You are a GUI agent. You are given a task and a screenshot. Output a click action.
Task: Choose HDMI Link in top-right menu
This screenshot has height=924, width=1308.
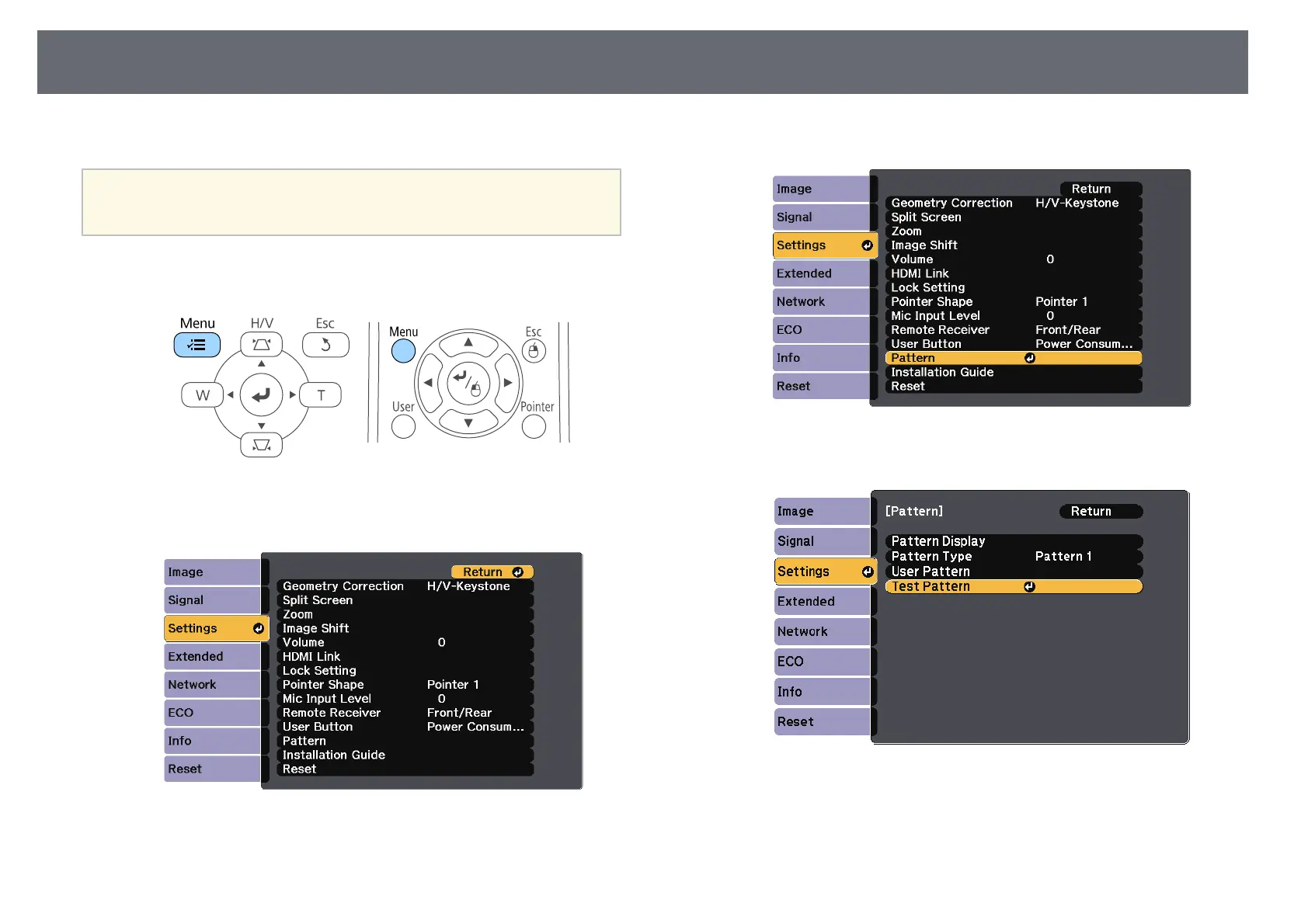pyautogui.click(x=1014, y=273)
